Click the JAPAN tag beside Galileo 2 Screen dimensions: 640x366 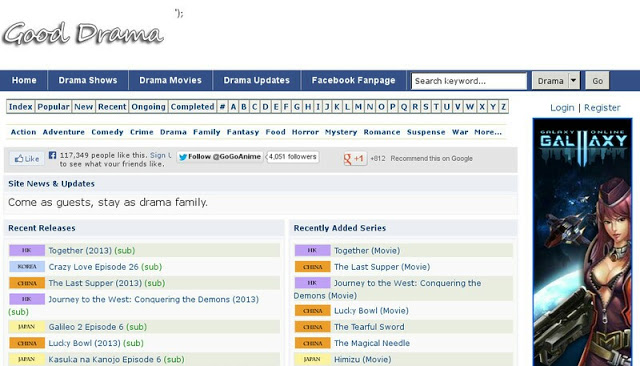27,326
